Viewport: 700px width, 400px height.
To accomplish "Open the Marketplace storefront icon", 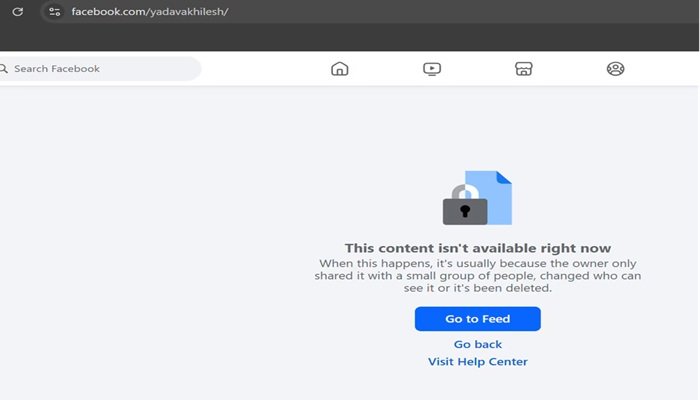I will [x=524, y=69].
